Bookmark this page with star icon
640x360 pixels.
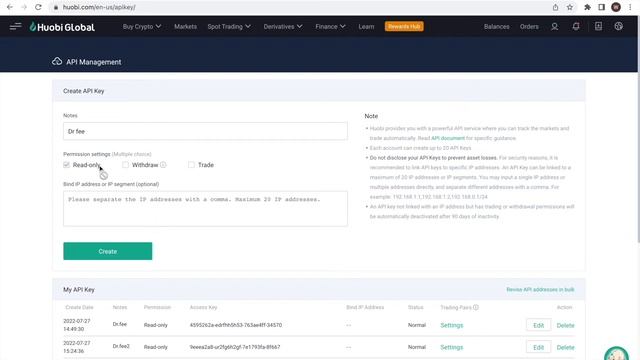point(570,7)
